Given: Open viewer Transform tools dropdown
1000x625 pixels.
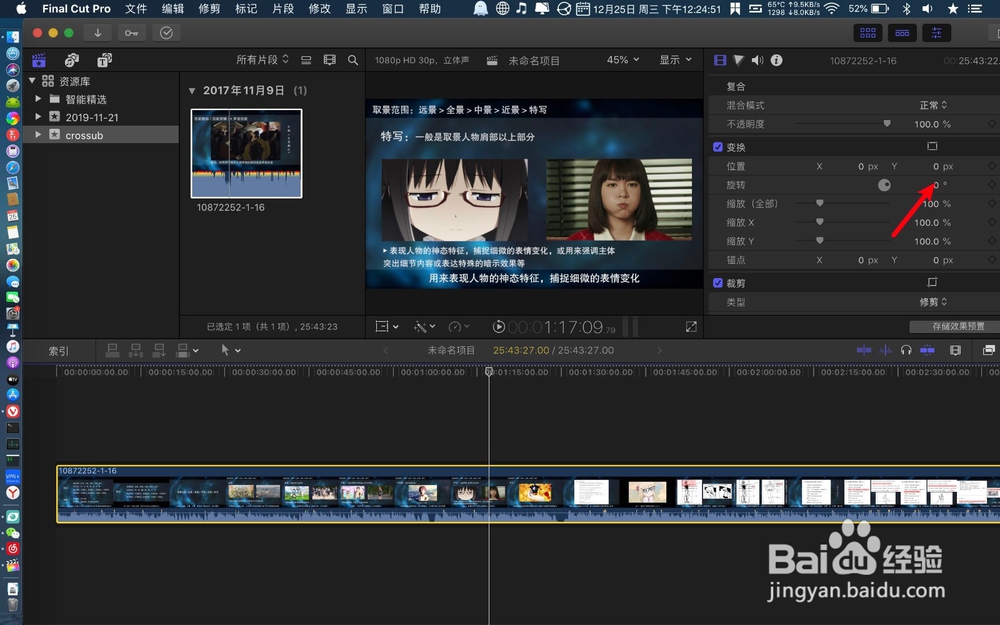Looking at the screenshot, I should click(387, 327).
